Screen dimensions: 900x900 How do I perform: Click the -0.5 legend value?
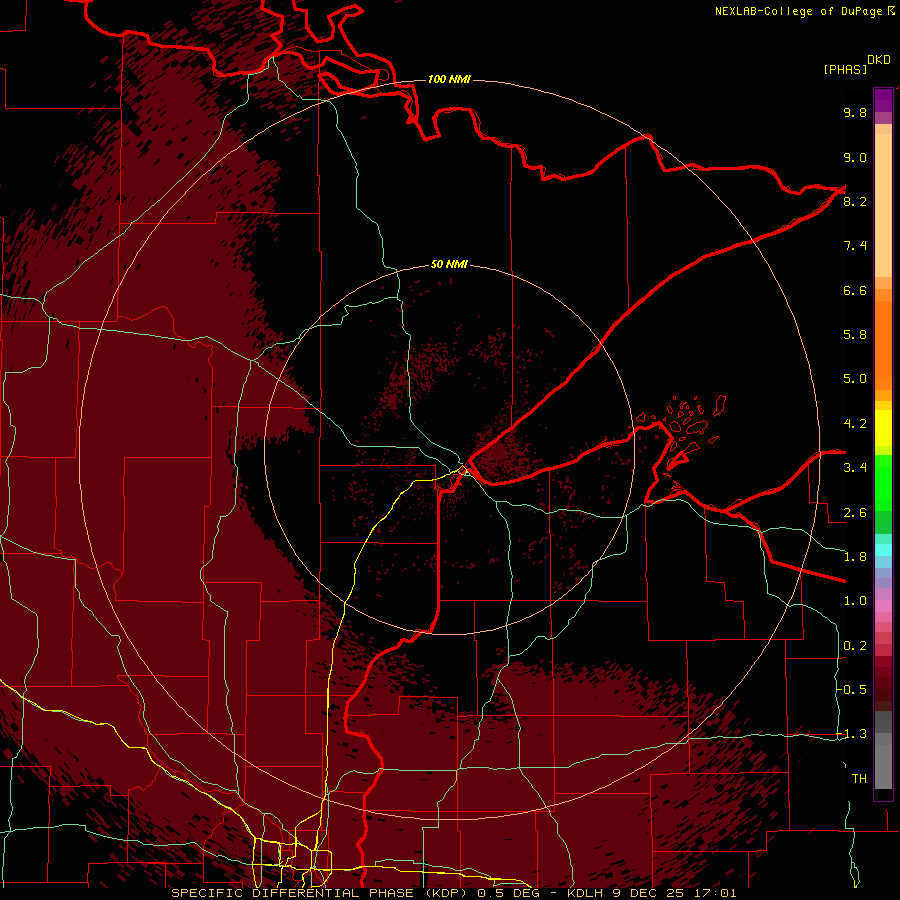coord(852,690)
